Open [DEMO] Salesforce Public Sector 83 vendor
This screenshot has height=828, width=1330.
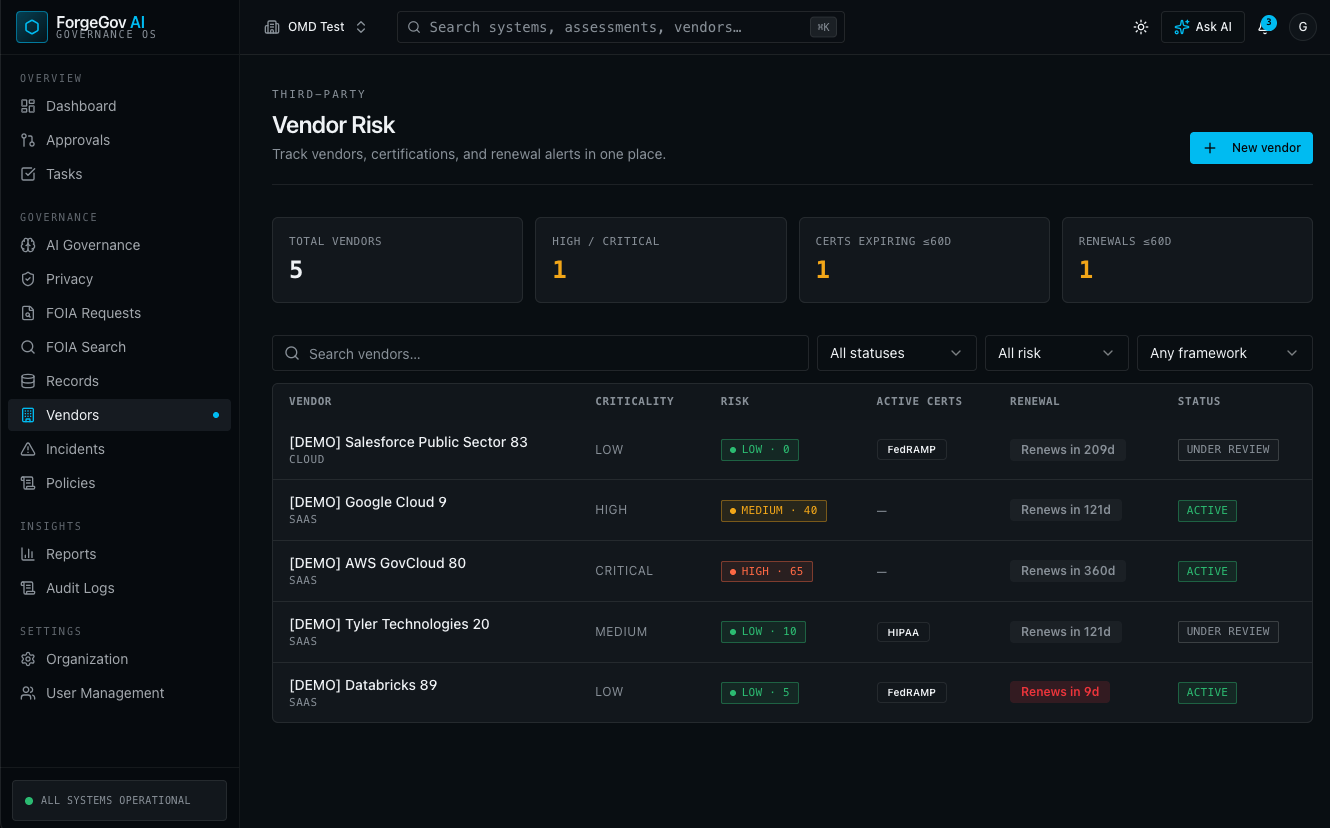click(x=408, y=442)
